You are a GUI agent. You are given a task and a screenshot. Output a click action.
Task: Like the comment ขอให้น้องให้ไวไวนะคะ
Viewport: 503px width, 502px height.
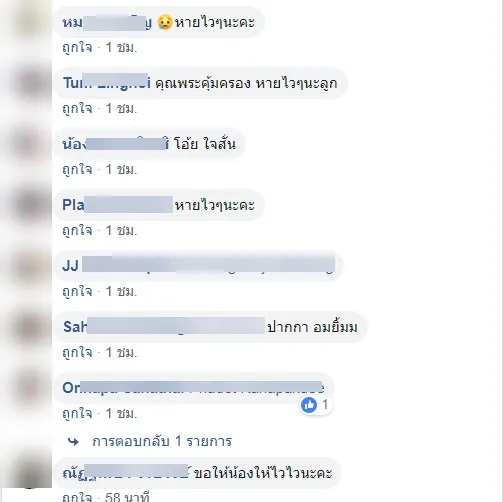point(77,497)
